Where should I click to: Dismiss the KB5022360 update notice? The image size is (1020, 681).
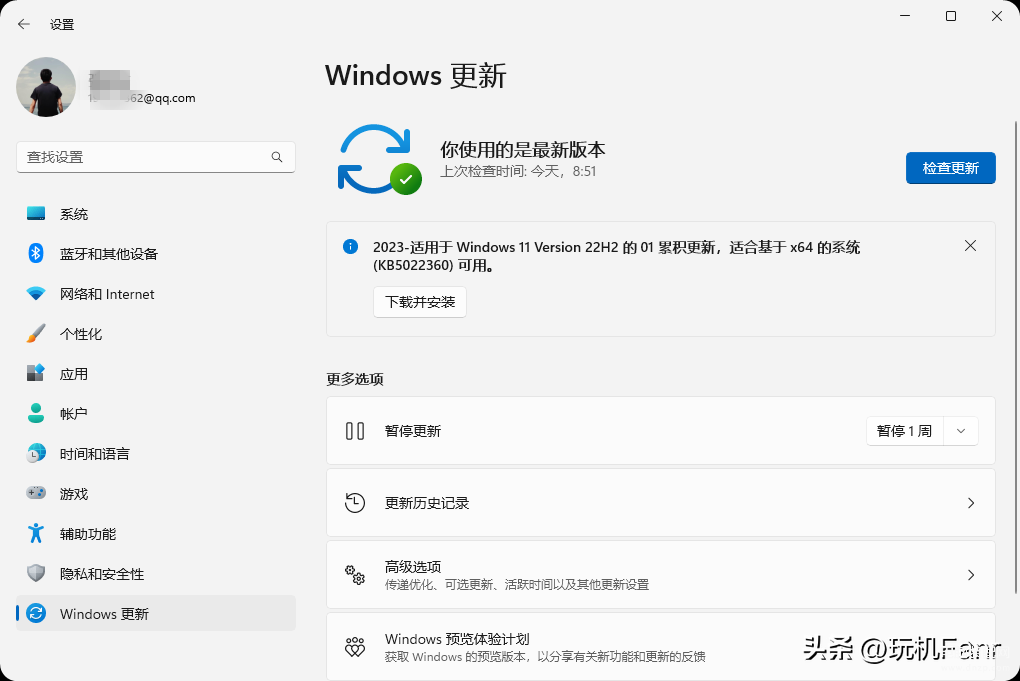coord(970,246)
